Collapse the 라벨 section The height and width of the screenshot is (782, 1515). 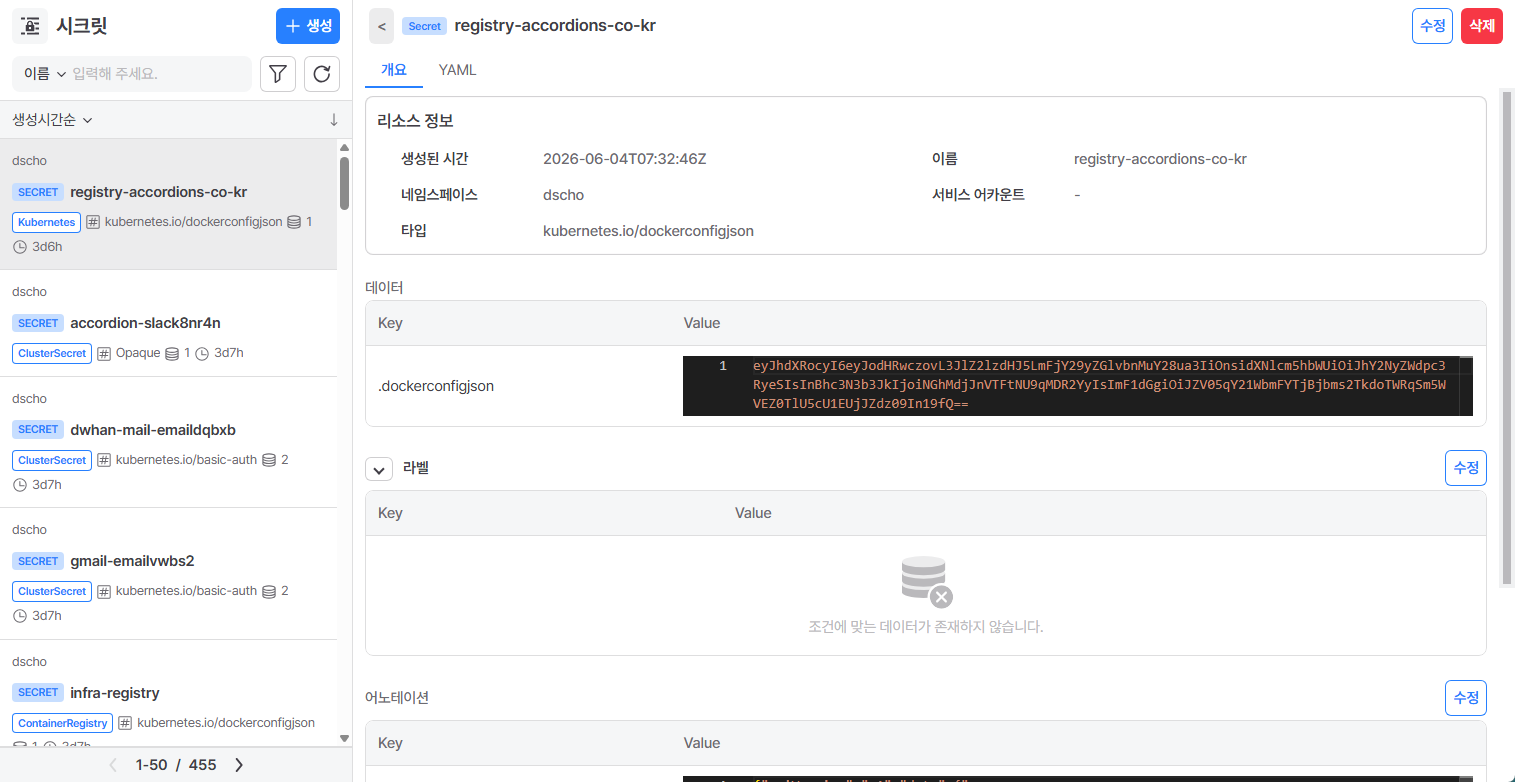(379, 468)
